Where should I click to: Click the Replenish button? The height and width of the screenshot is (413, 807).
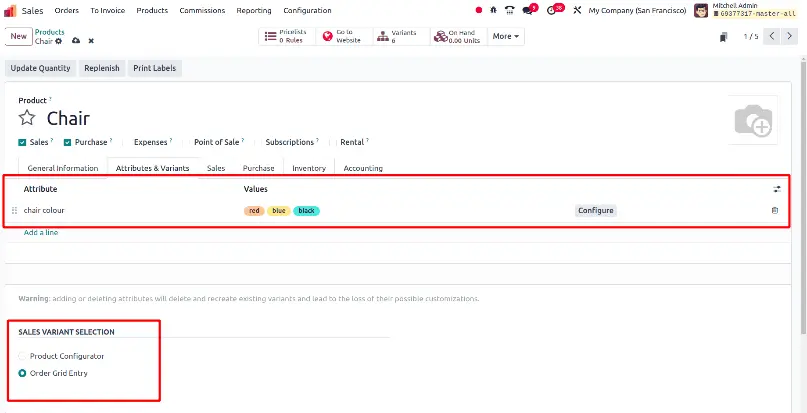[x=102, y=68]
